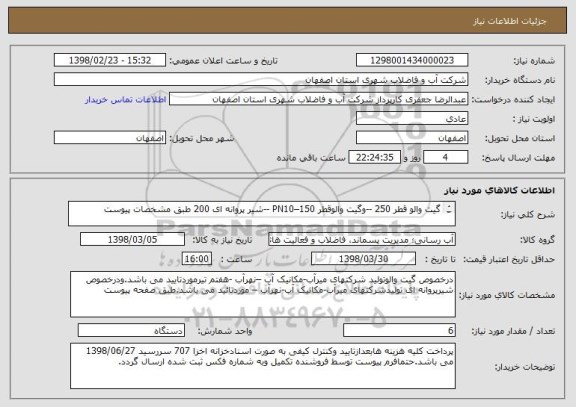This screenshot has height=407, width=576.
Task: Click the stepper arrows in شرح کلی نیاز box
Action: click(449, 209)
